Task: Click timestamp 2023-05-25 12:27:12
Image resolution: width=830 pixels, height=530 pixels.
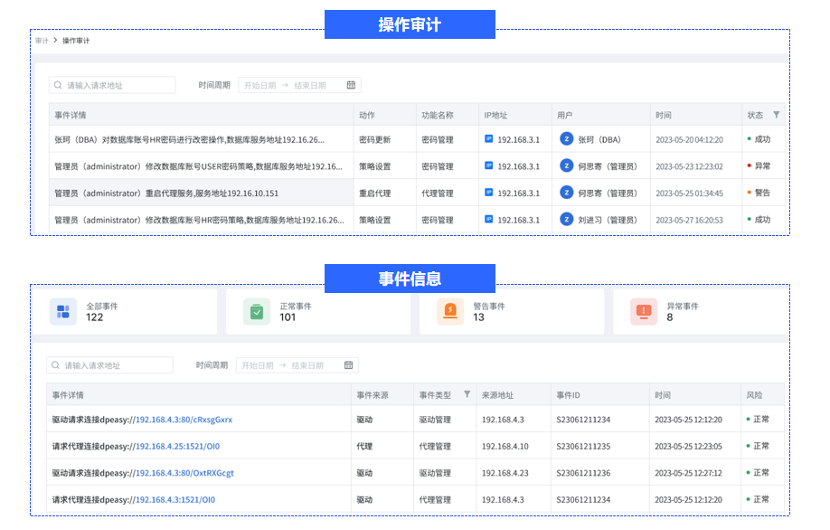Action: [x=688, y=473]
